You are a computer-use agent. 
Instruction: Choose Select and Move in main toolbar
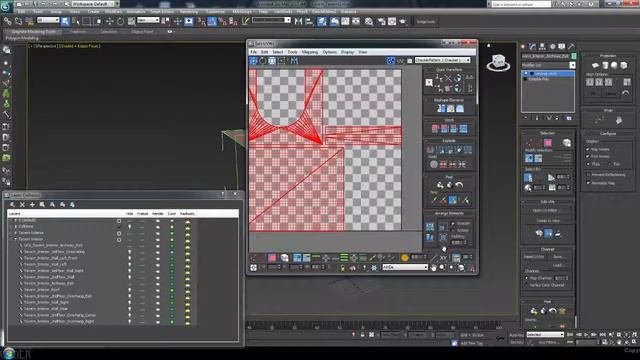coord(109,21)
